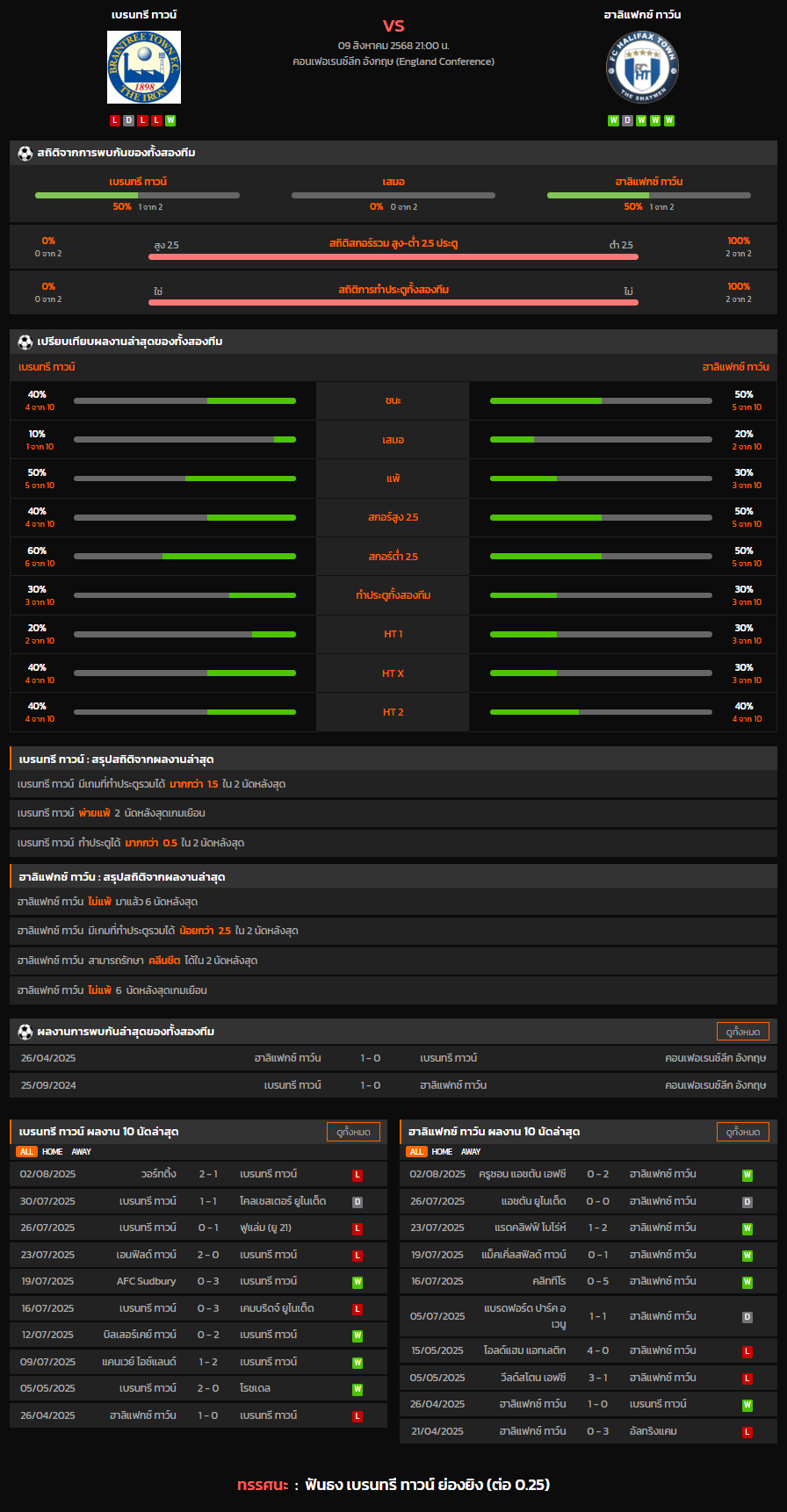787x1512 pixels.
Task: Click Halifax's 40% HT 2 bar
Action: click(x=601, y=712)
